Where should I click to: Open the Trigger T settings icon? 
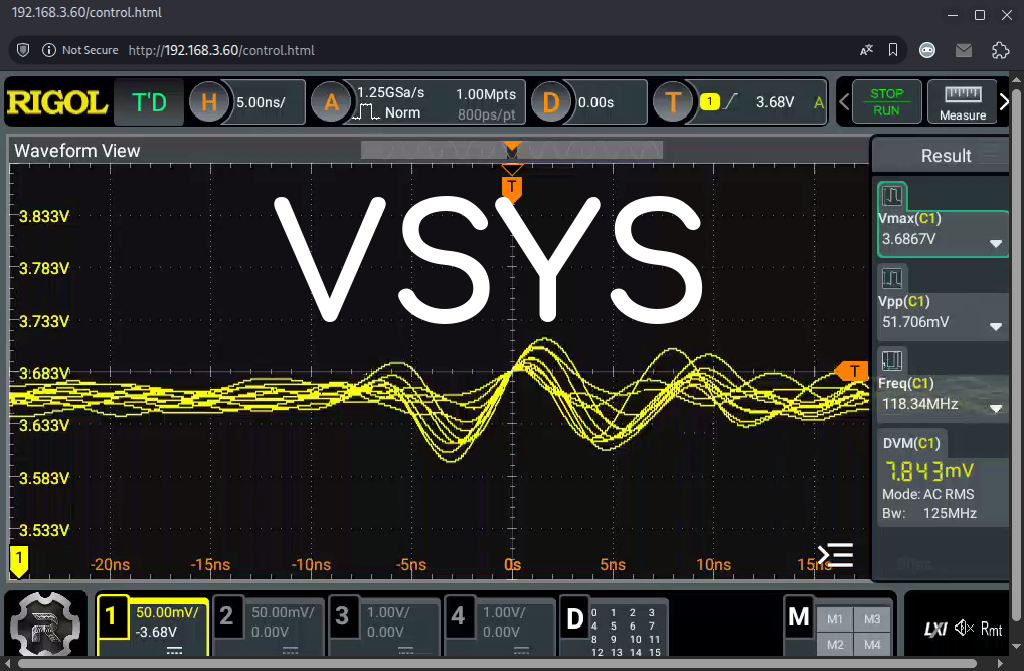click(673, 103)
